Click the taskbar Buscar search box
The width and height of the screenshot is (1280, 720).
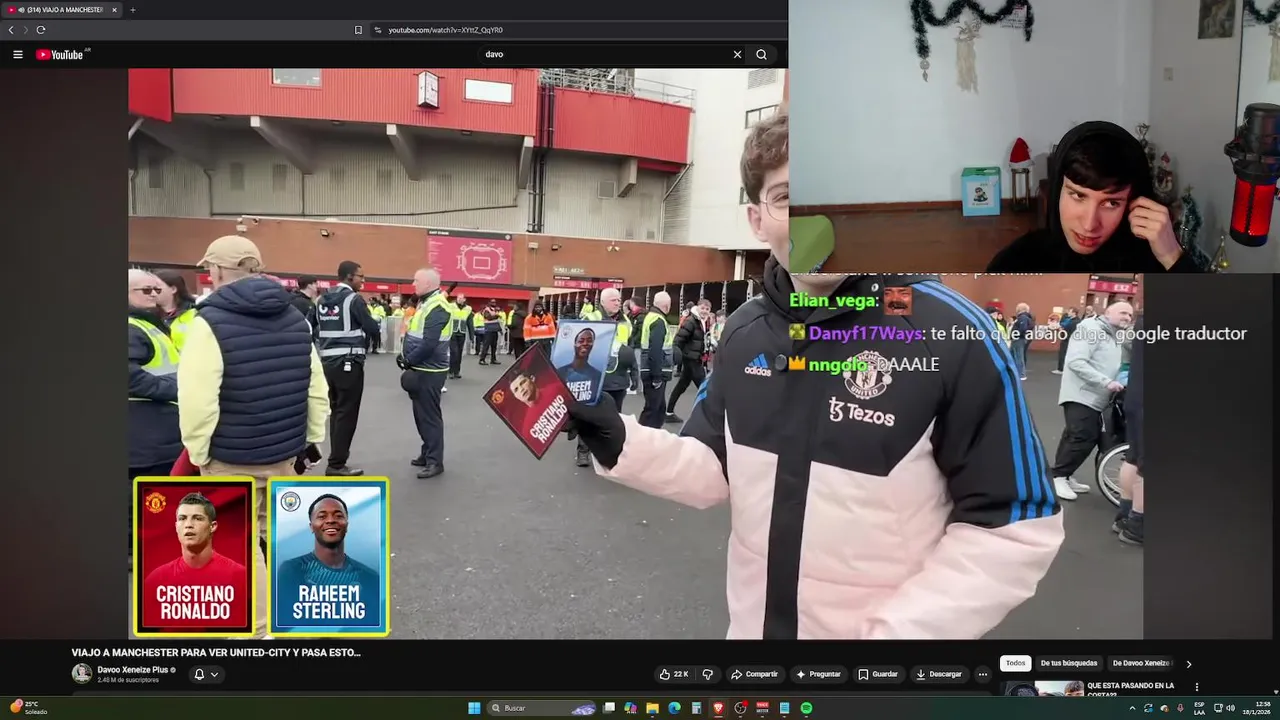click(x=542, y=708)
